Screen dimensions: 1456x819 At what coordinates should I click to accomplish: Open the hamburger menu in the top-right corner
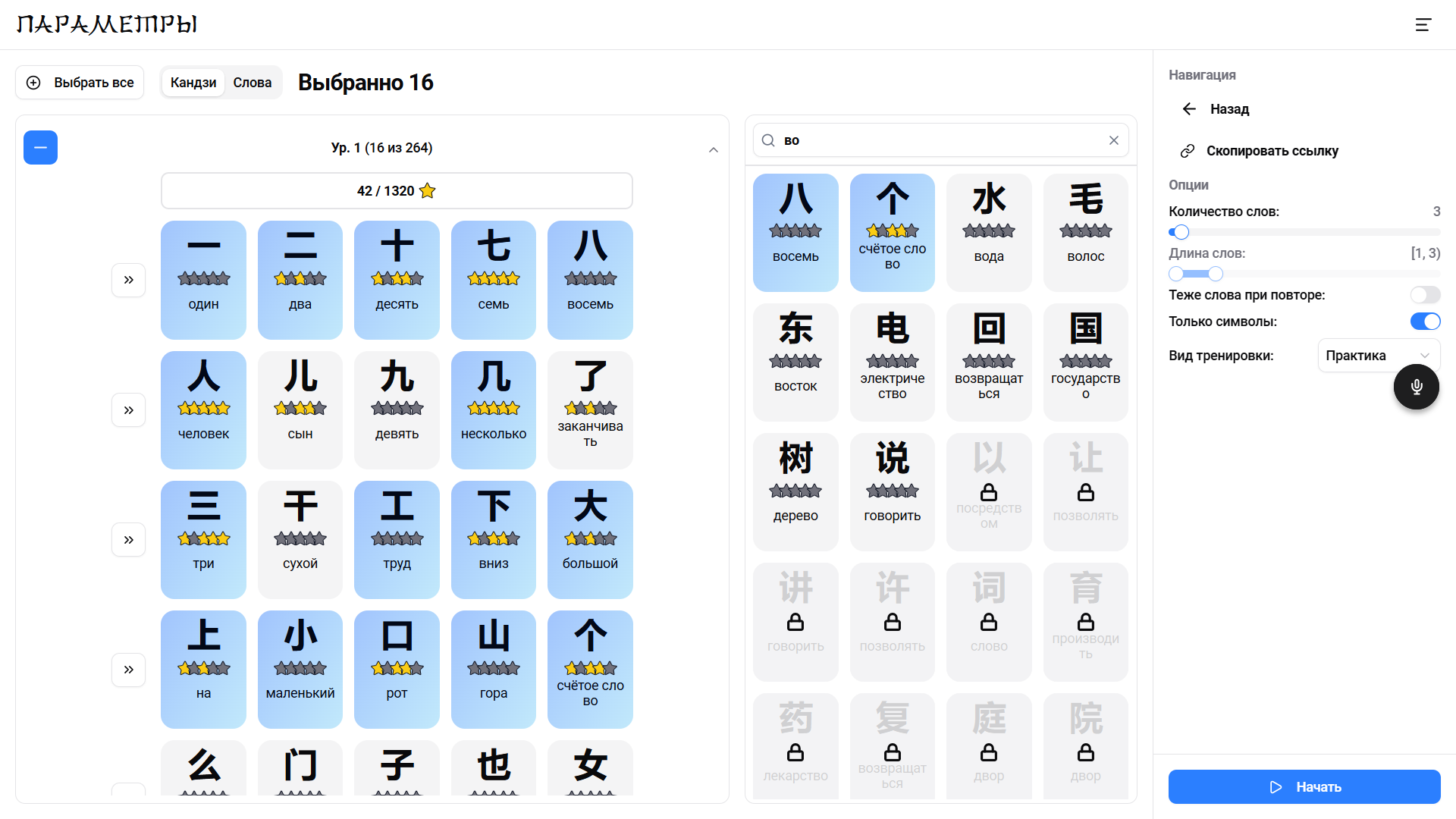(1423, 24)
